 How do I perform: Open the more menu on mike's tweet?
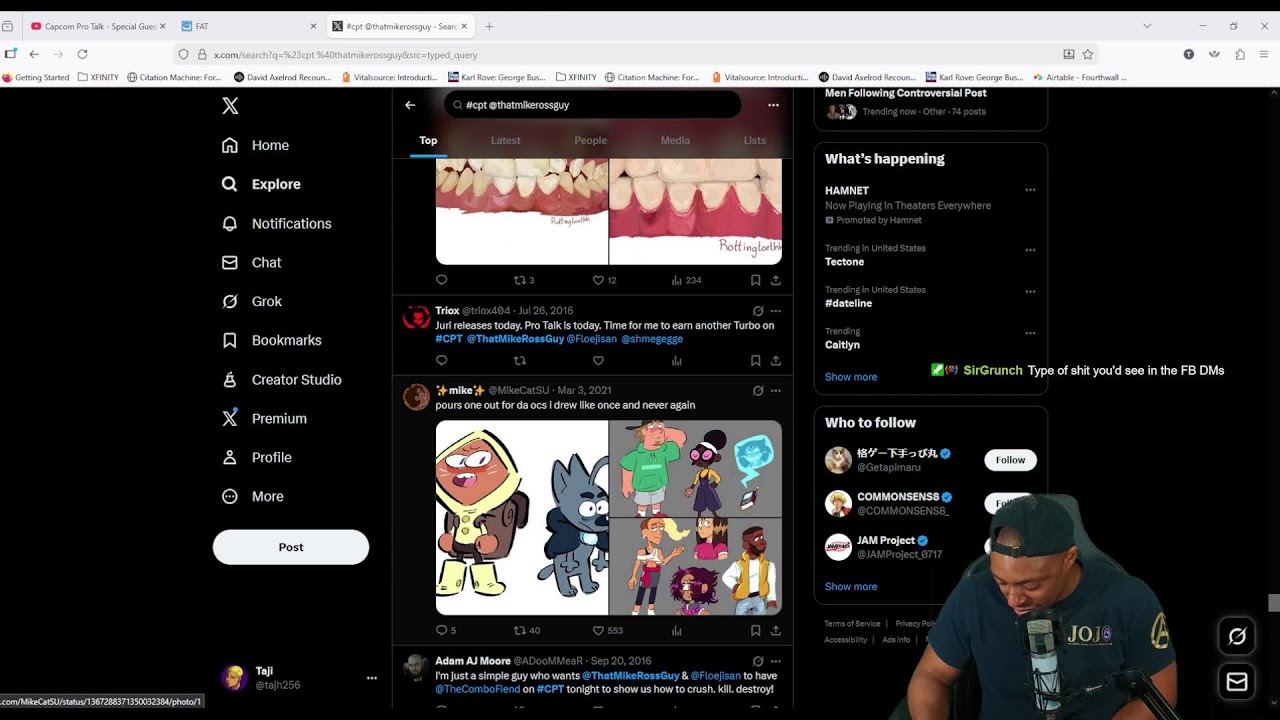point(776,391)
